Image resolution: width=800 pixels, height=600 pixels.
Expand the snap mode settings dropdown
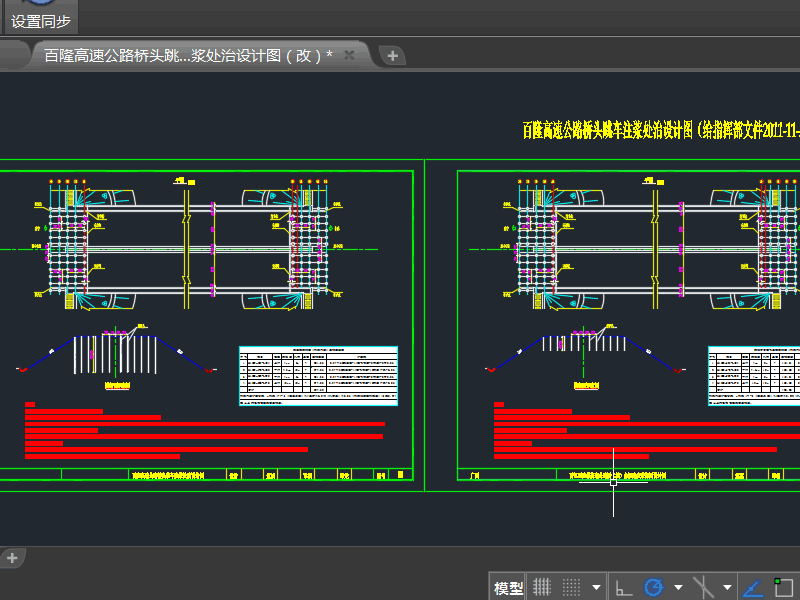pyautogui.click(x=597, y=588)
